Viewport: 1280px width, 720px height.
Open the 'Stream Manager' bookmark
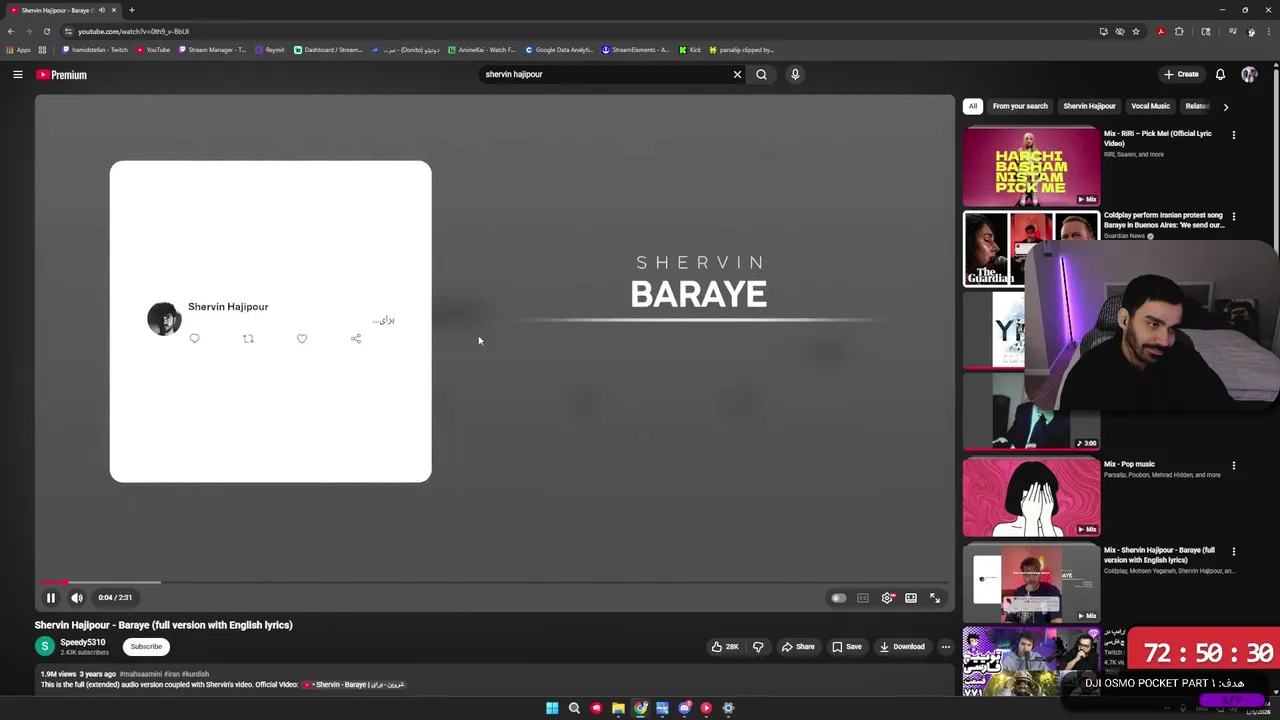(x=212, y=50)
